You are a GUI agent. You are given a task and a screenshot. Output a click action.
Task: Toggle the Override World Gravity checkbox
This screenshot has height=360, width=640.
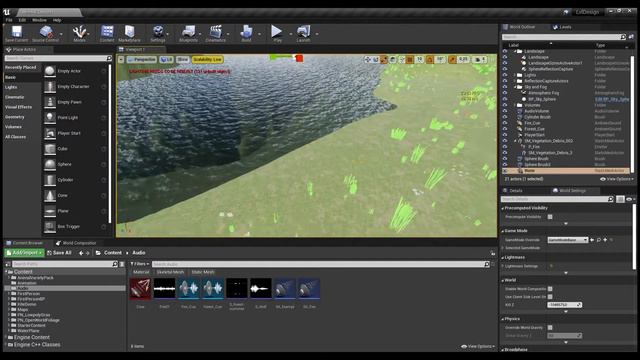[x=550, y=328]
